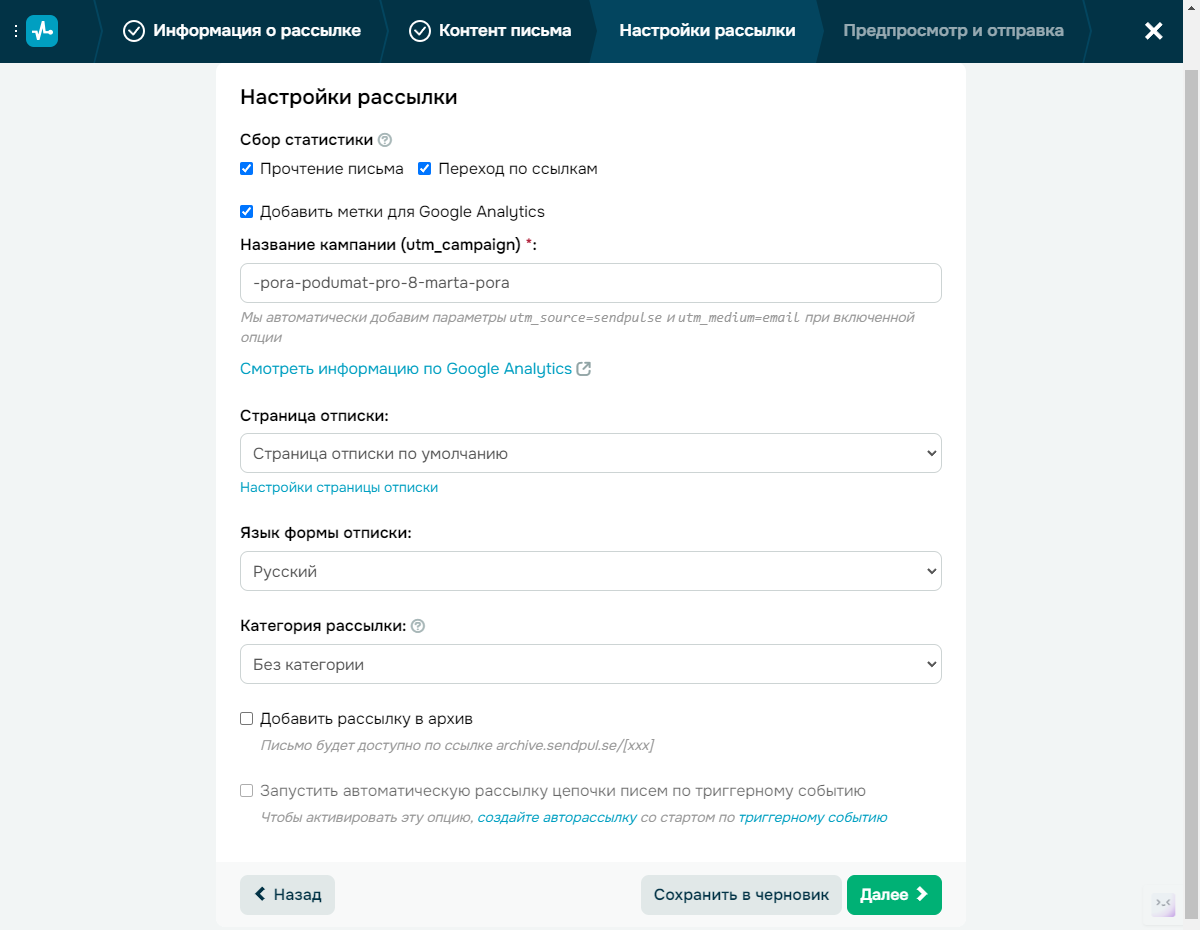Click the external link icon after Google Analytics

click(x=584, y=369)
